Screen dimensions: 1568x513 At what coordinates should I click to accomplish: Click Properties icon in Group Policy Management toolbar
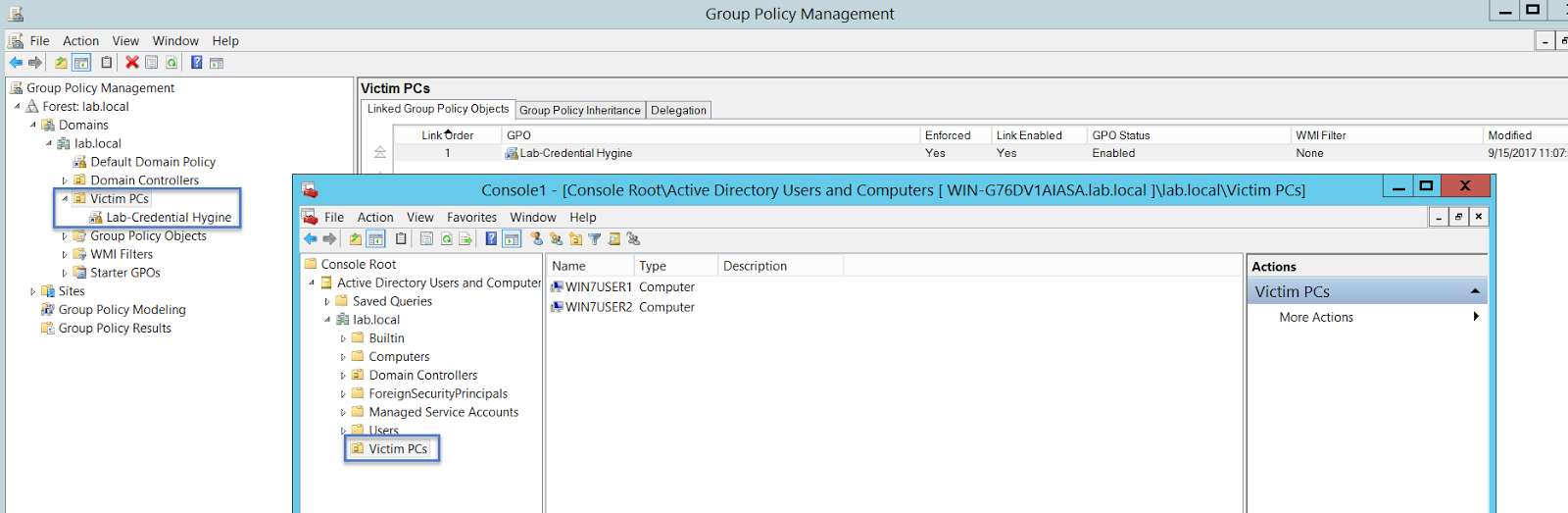[152, 63]
